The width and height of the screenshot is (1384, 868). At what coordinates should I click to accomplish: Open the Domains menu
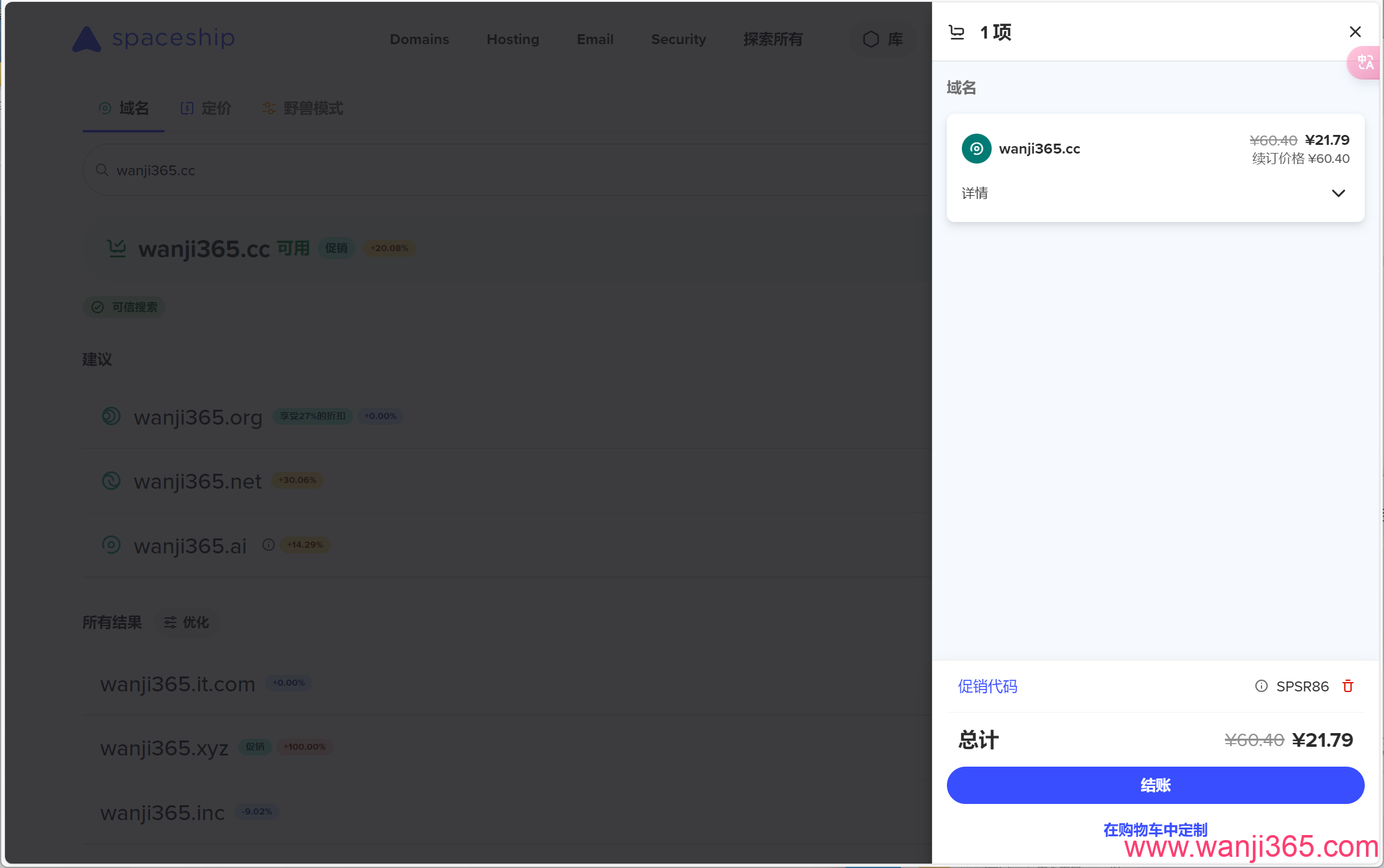419,39
